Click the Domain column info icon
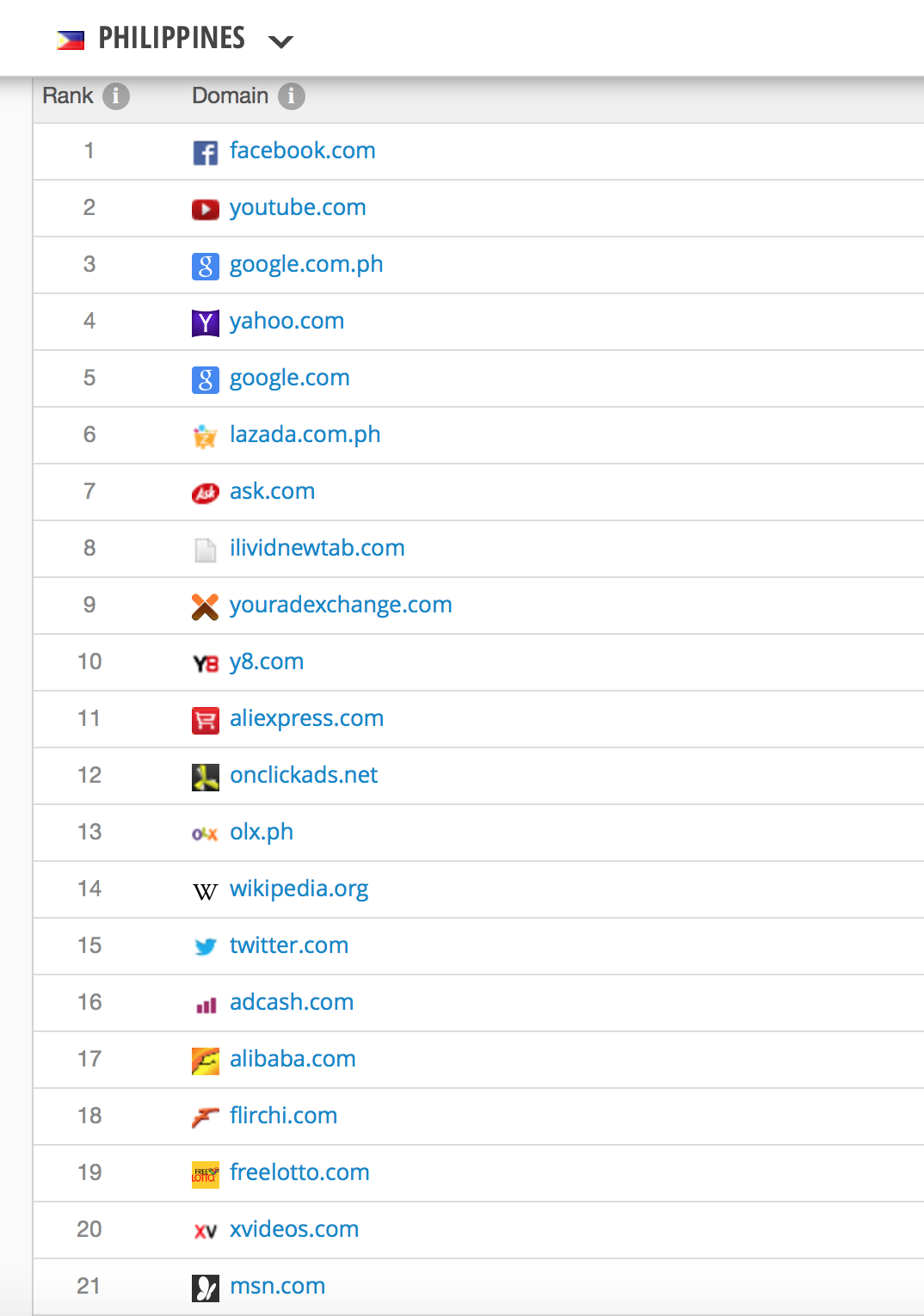This screenshot has width=924, height=1316. [x=292, y=96]
